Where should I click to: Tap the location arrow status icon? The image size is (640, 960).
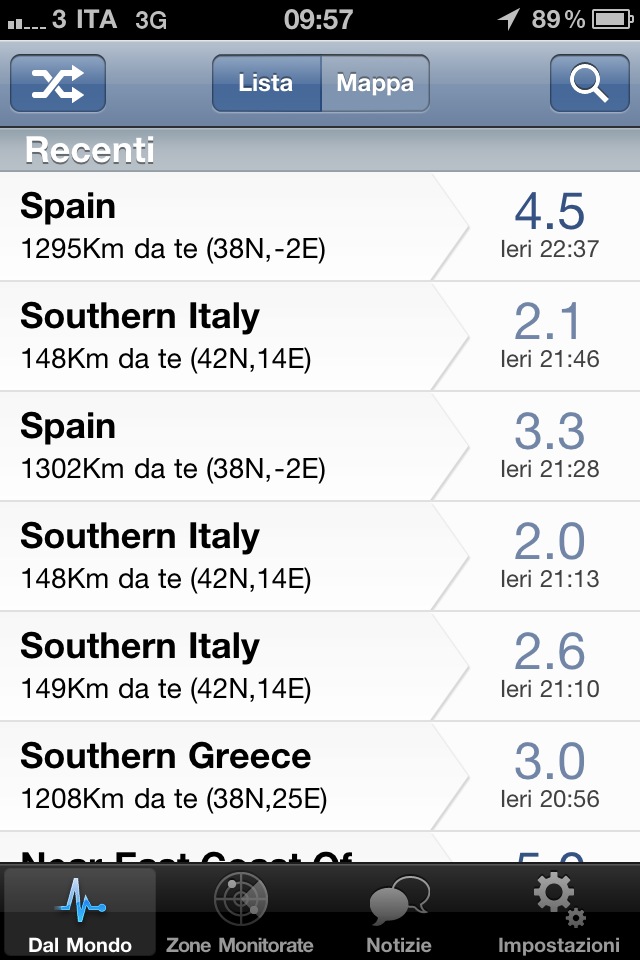click(508, 18)
